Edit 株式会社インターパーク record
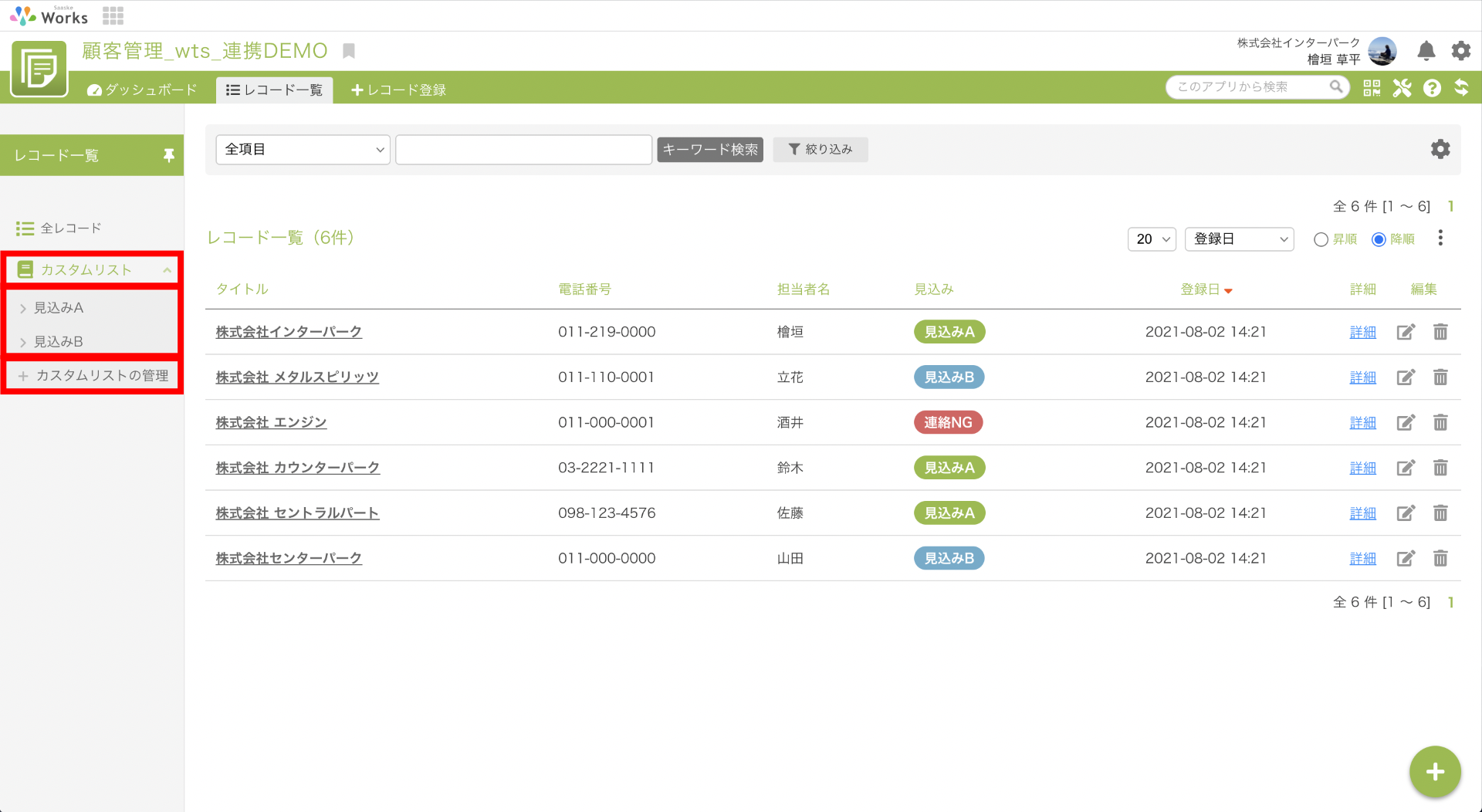1482x812 pixels. pyautogui.click(x=1406, y=332)
